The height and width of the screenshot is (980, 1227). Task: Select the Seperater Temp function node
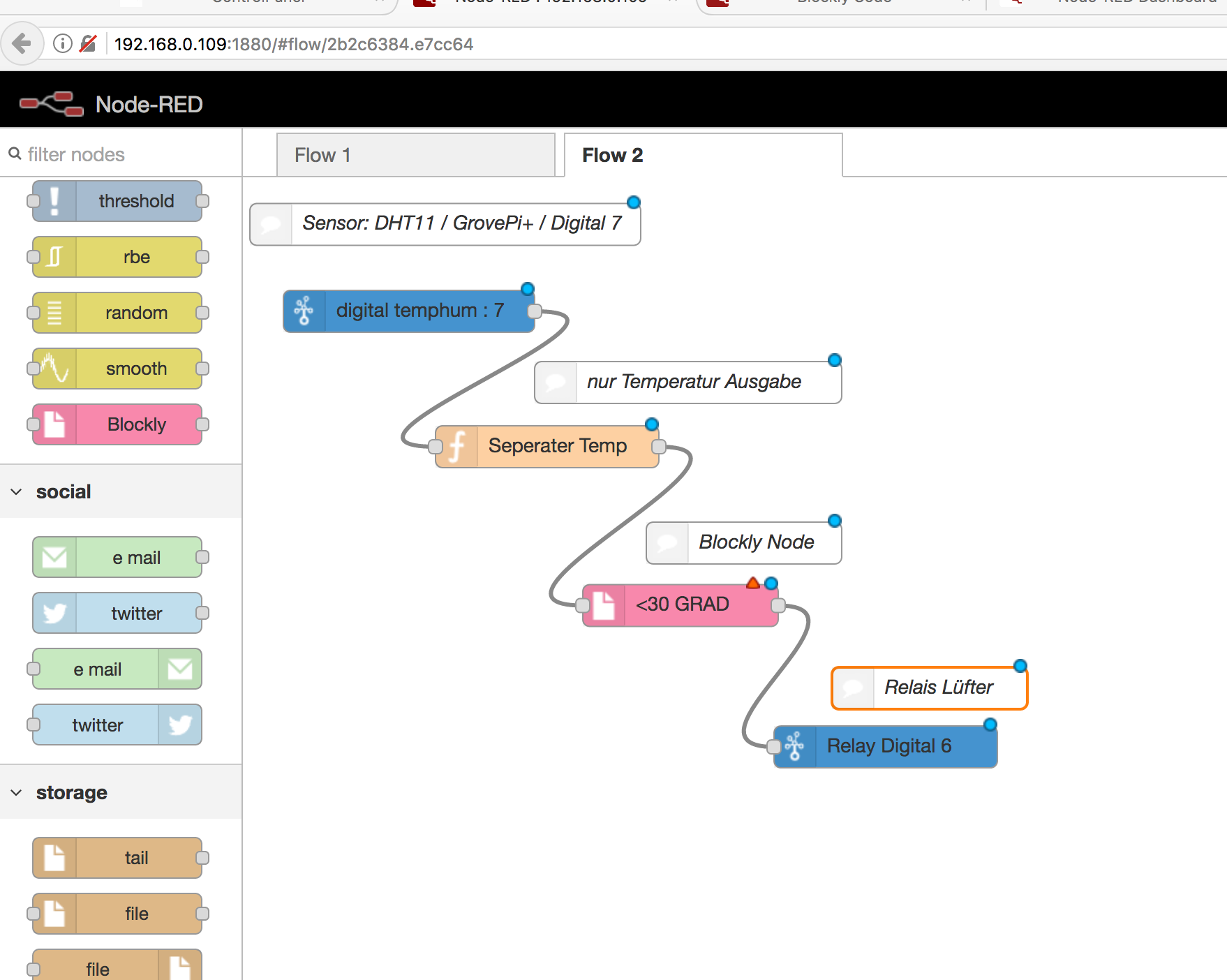pos(547,447)
